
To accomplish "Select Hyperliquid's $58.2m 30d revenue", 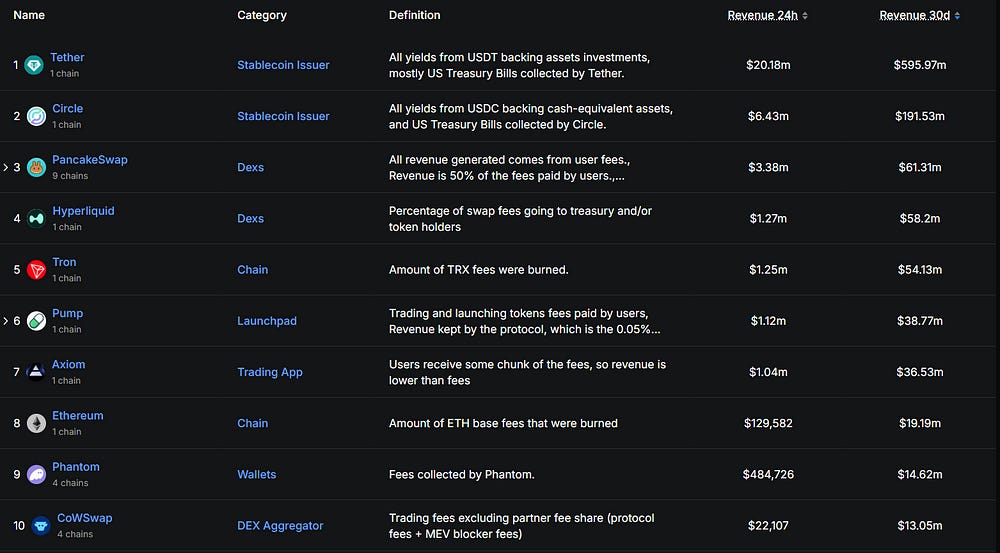I will [x=920, y=218].
